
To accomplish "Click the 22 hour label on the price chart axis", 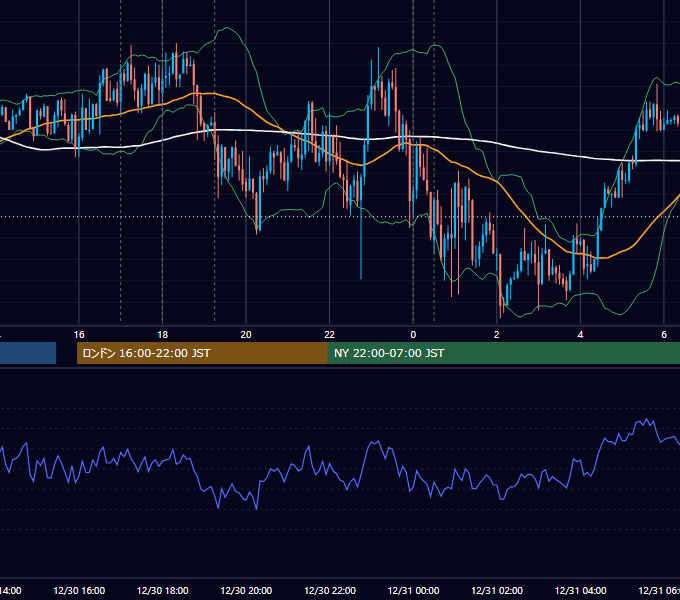I will [330, 335].
